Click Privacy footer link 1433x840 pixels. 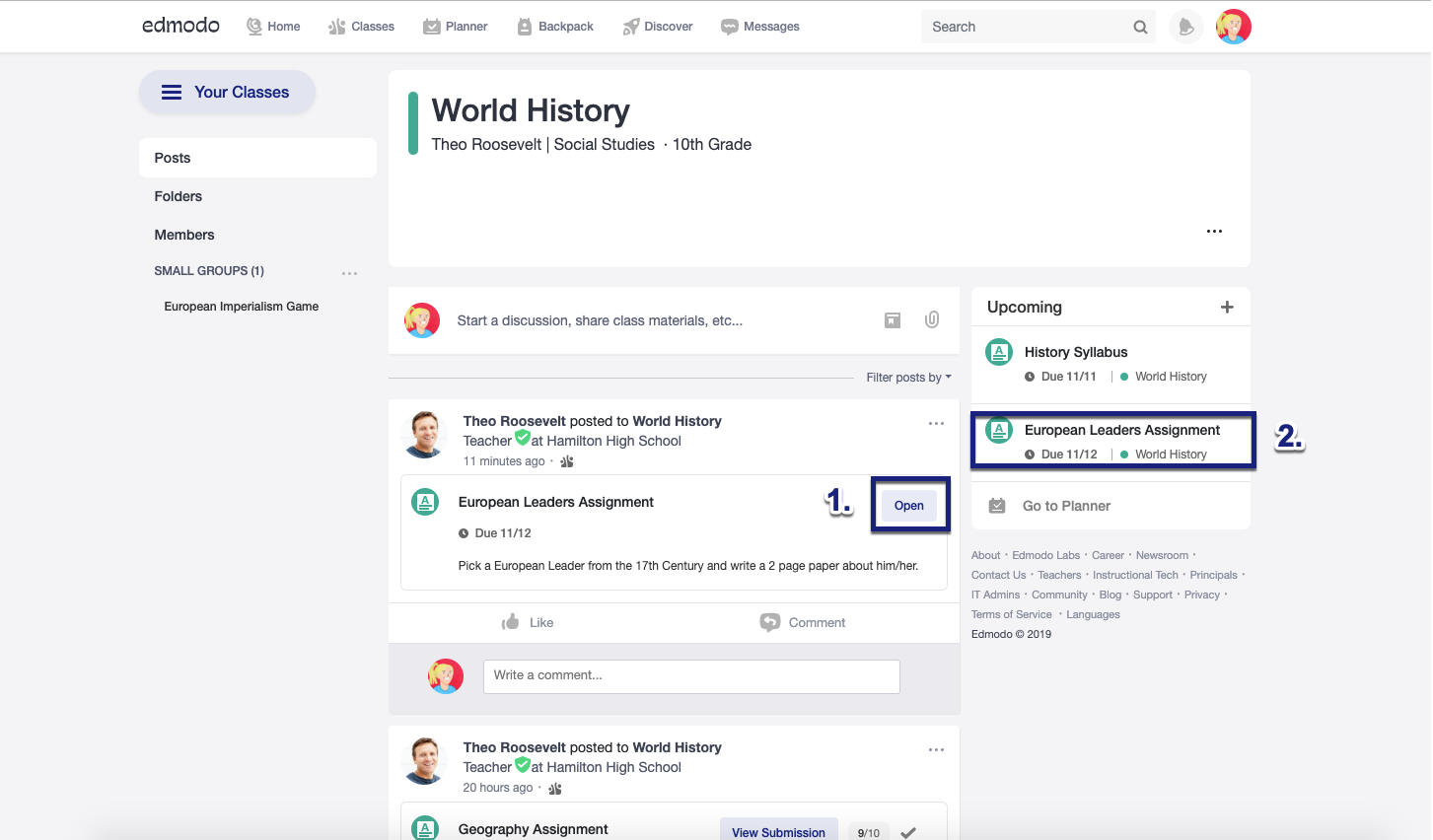pyautogui.click(x=1202, y=595)
